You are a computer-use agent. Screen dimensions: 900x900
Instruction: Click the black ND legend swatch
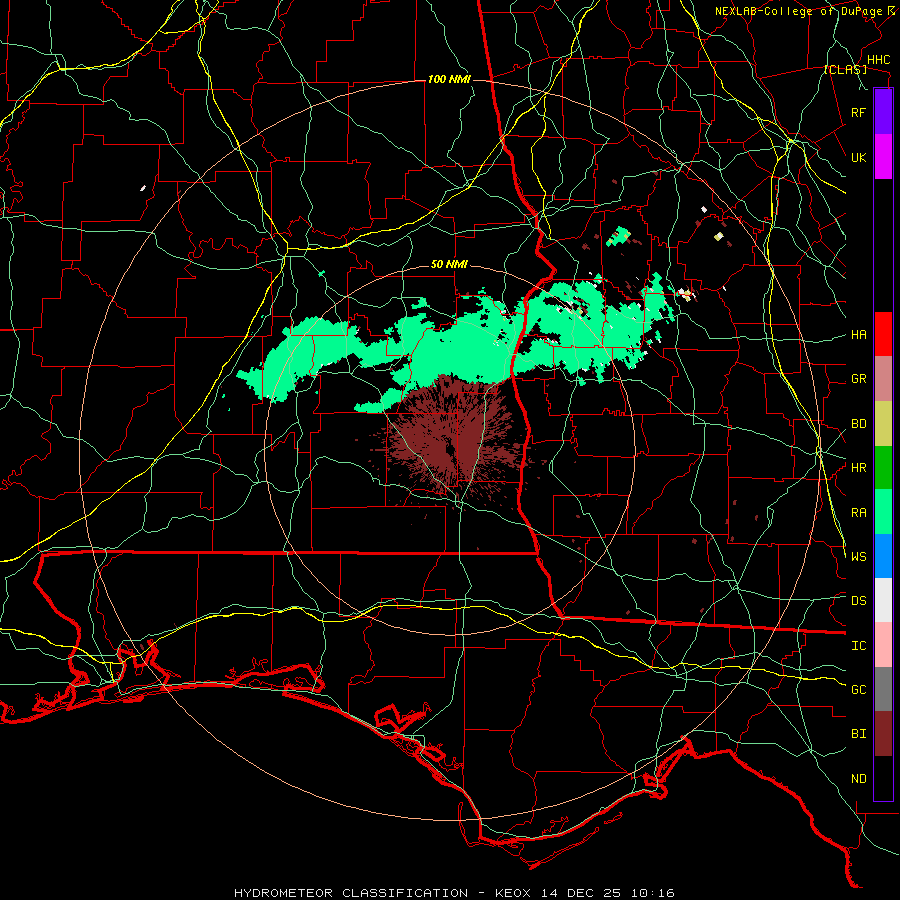click(883, 778)
